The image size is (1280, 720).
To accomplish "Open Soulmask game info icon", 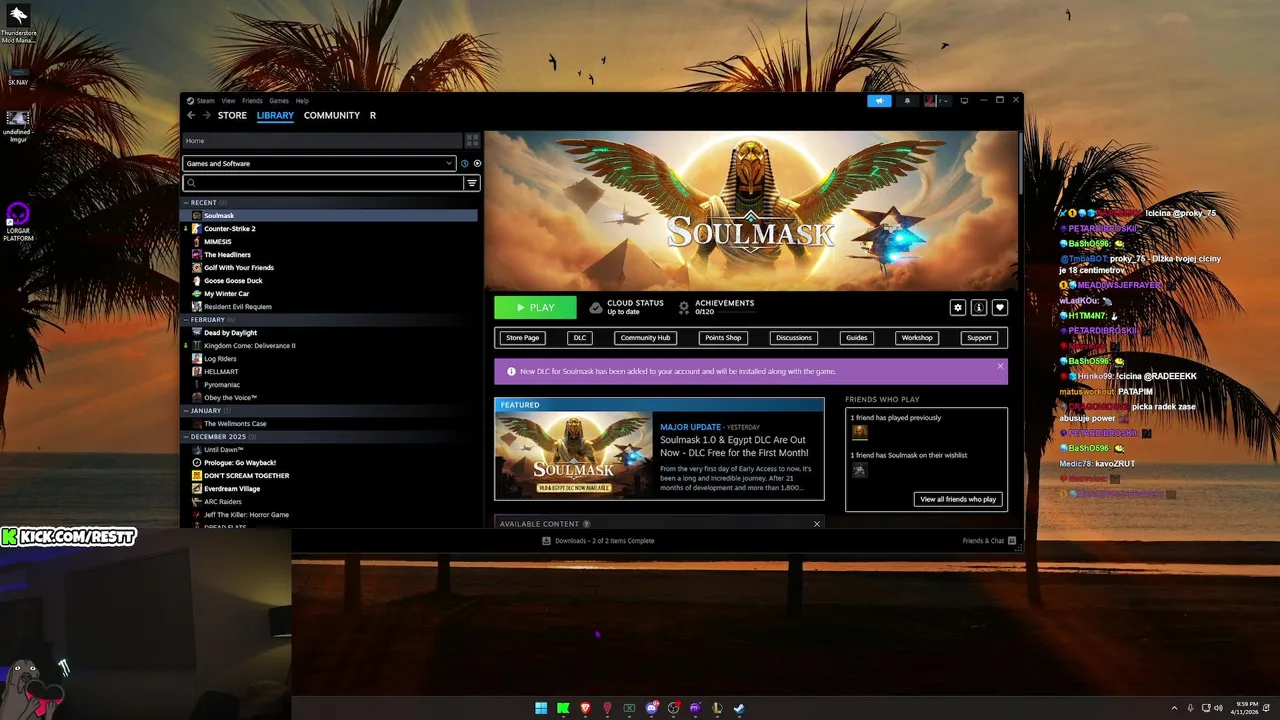I will coord(979,308).
